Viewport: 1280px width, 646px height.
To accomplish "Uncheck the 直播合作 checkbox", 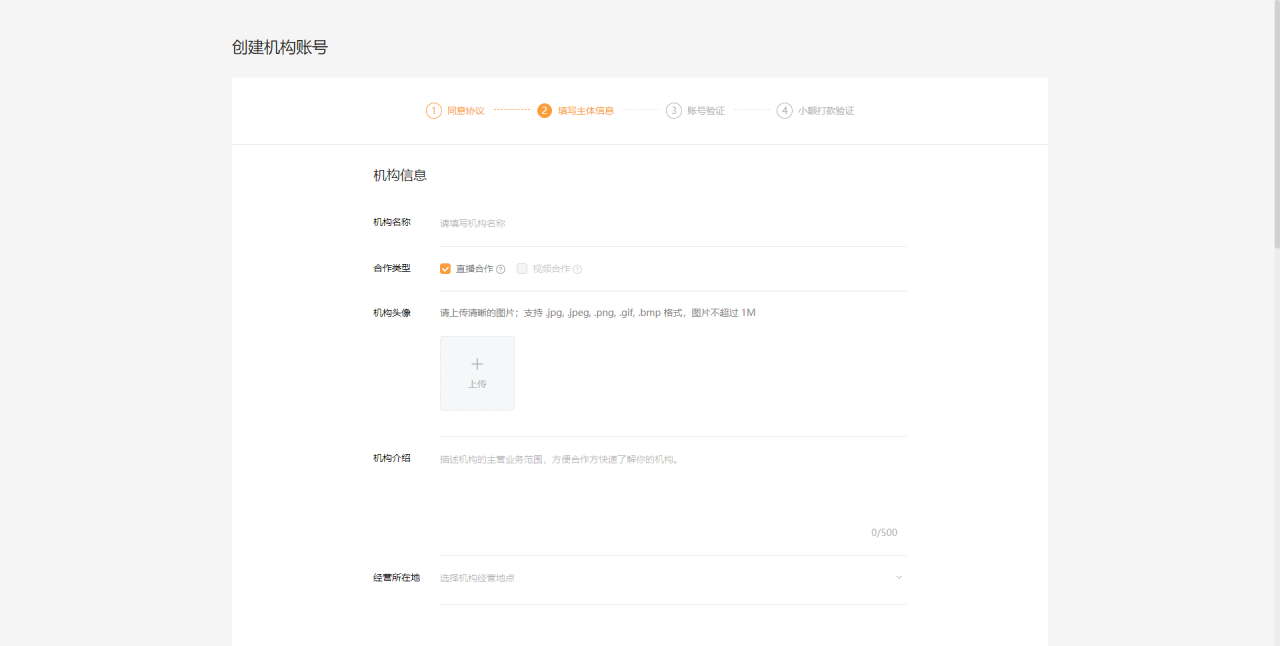I will click(x=445, y=269).
